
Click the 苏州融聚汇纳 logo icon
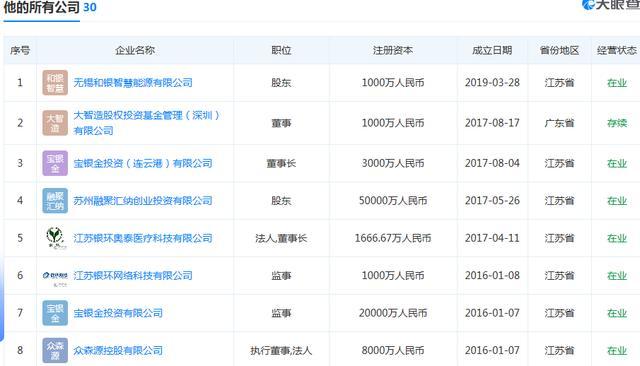tap(55, 201)
